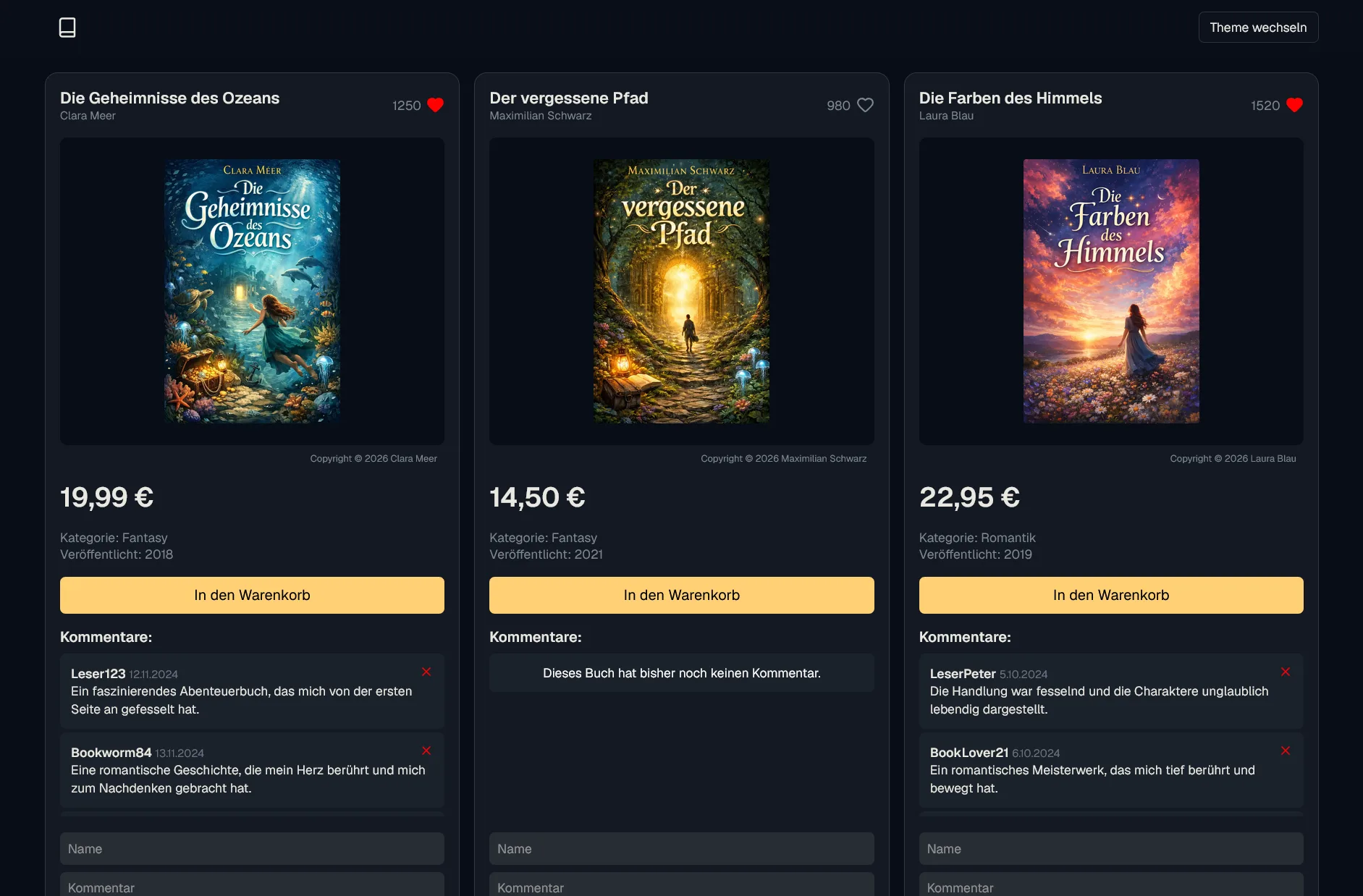Open Die Farben des Himmels cover image
Viewport: 1363px width, 896px height.
point(1111,291)
